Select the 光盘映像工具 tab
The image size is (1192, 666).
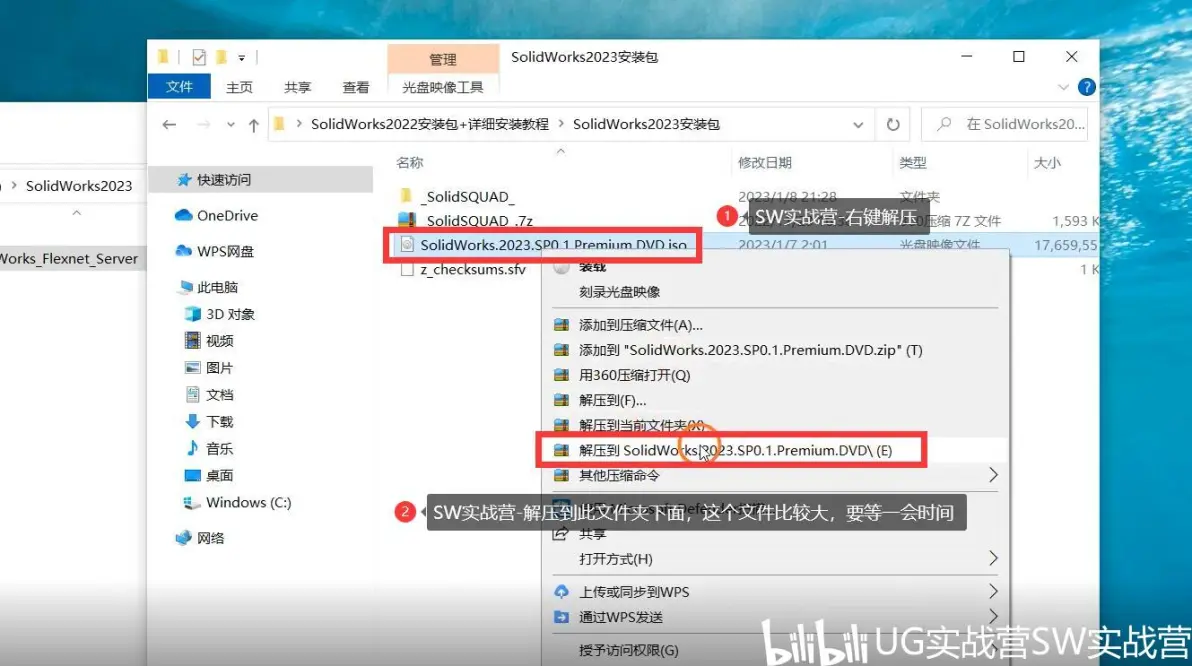pyautogui.click(x=442, y=87)
